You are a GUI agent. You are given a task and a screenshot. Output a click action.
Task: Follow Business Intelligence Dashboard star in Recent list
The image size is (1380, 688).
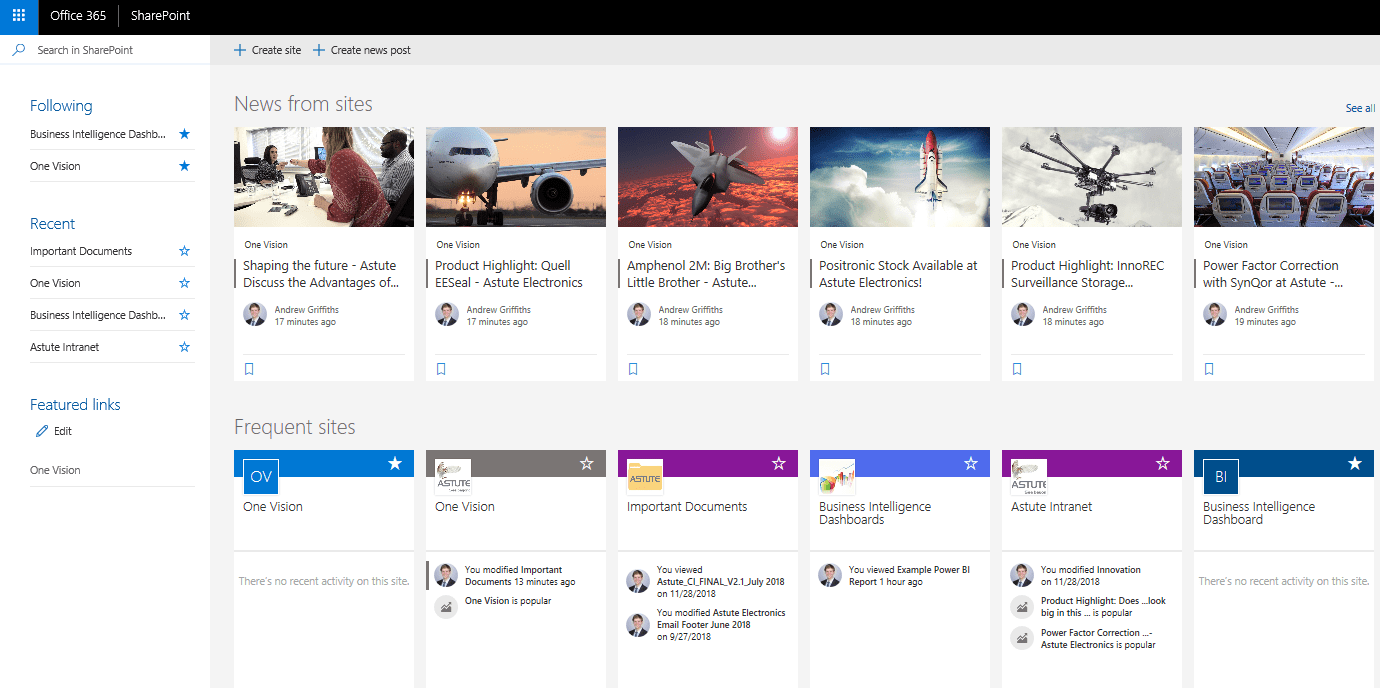pyautogui.click(x=184, y=315)
